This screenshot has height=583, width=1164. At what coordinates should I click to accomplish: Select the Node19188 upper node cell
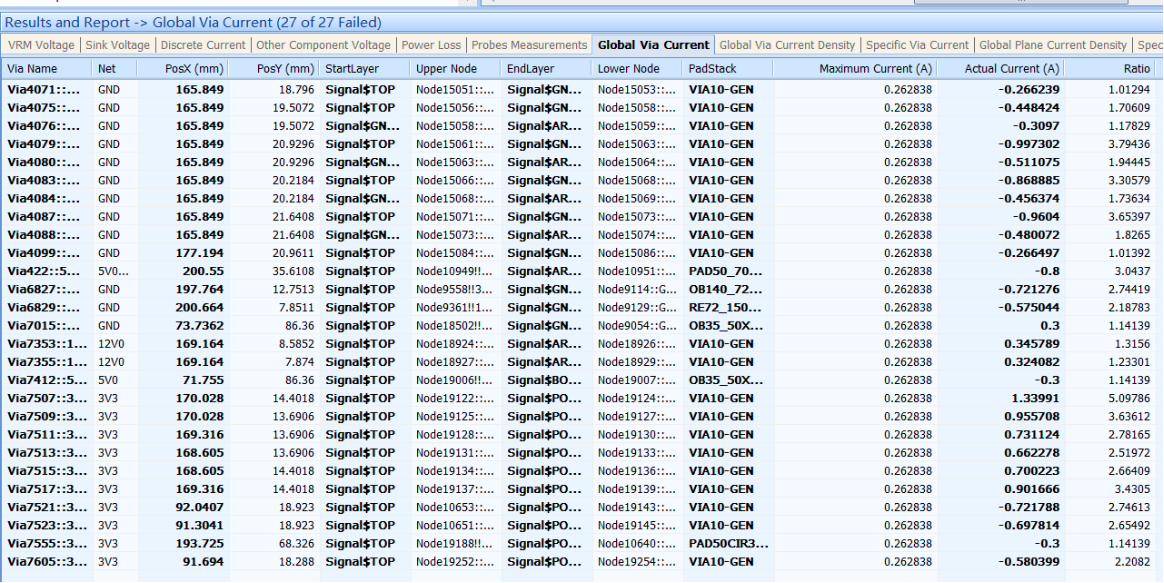(x=455, y=544)
